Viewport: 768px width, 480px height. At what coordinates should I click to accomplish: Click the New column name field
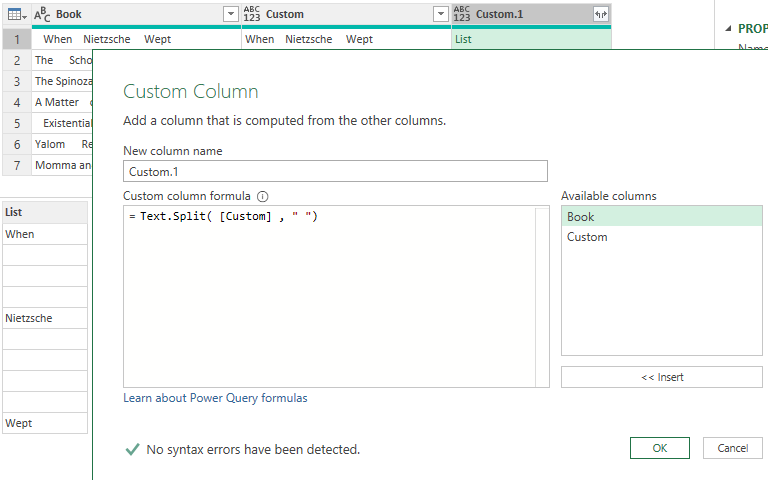click(335, 171)
